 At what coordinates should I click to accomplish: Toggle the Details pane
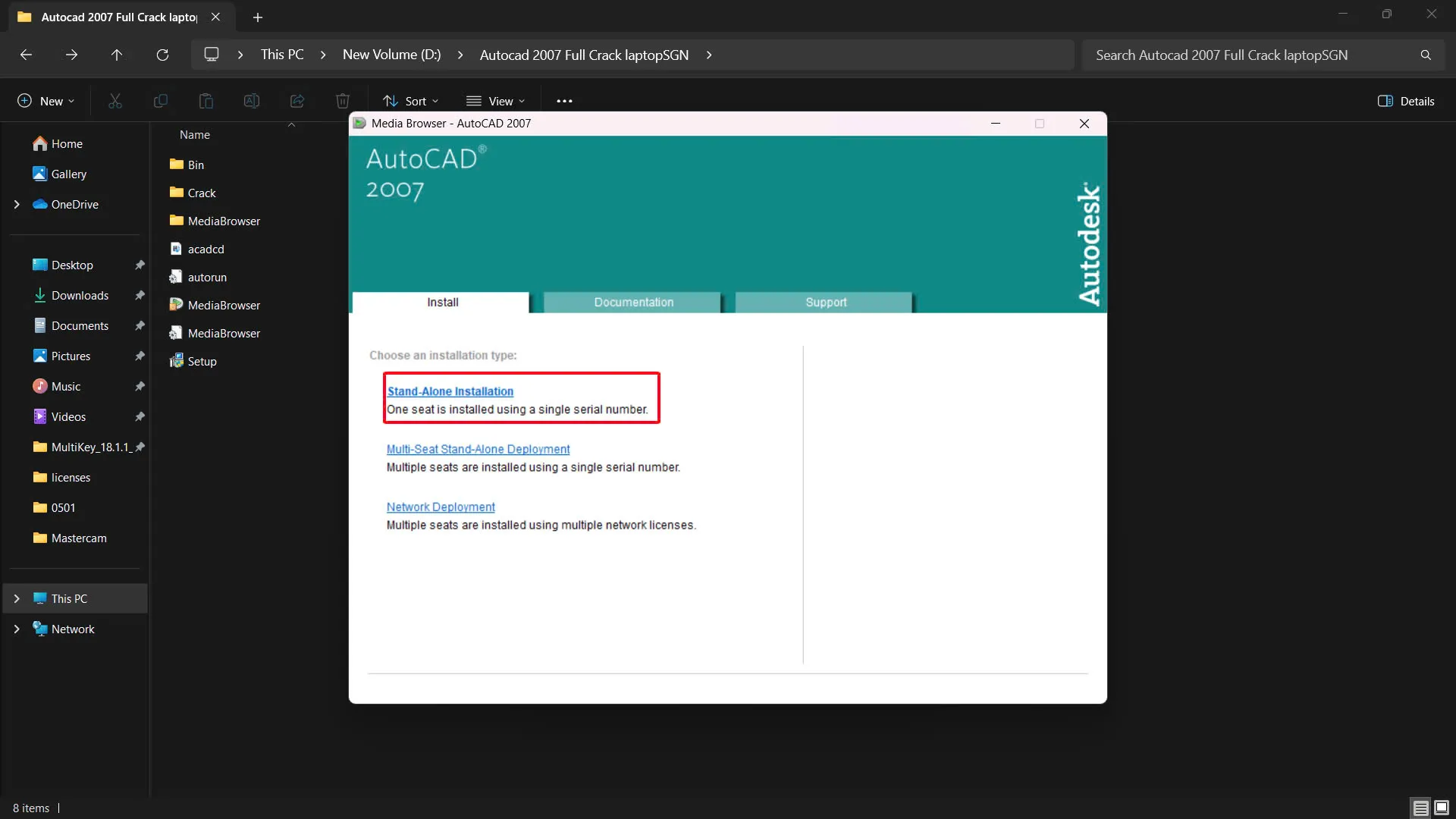tap(1406, 100)
